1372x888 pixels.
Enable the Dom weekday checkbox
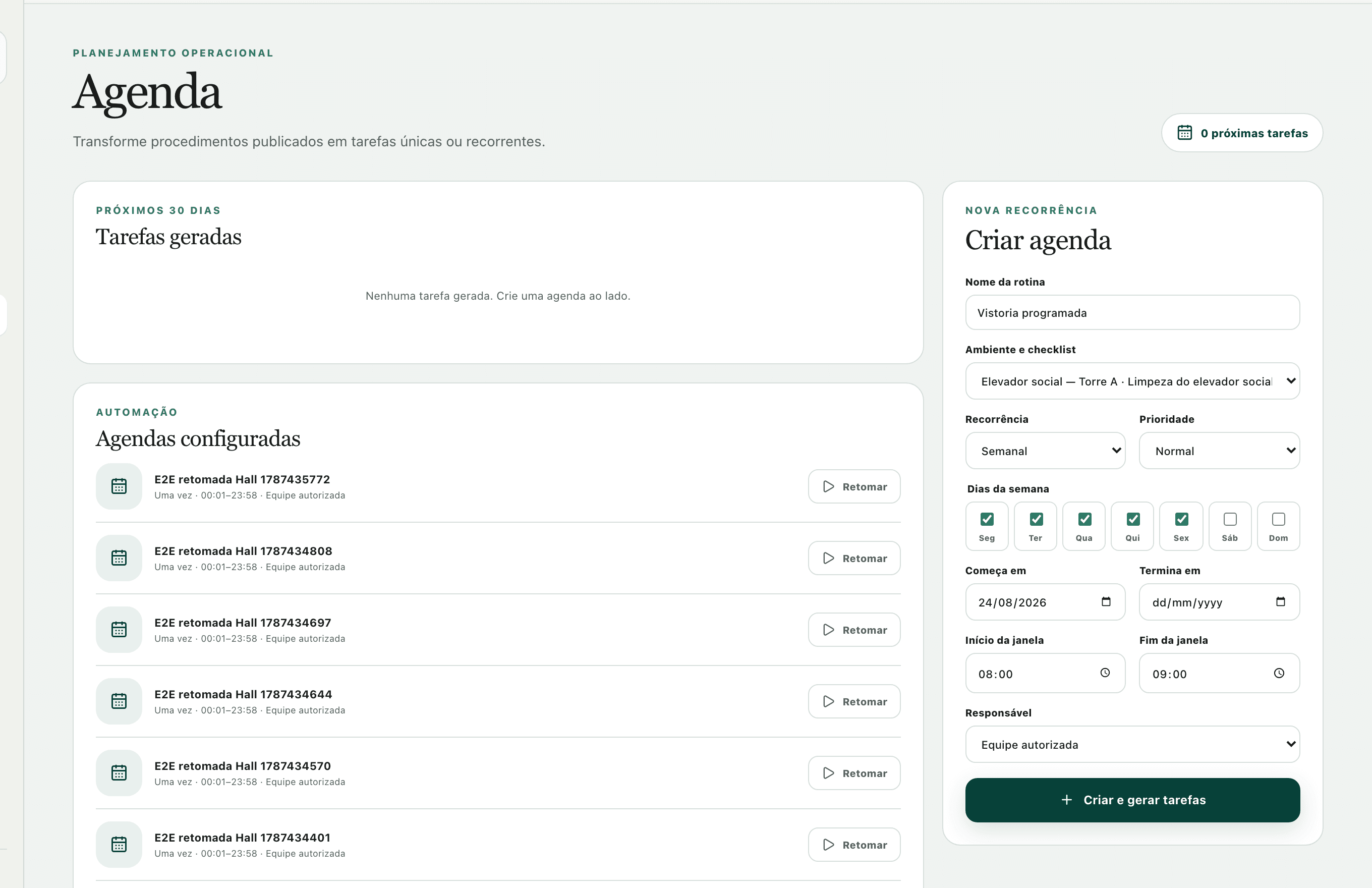(1278, 519)
